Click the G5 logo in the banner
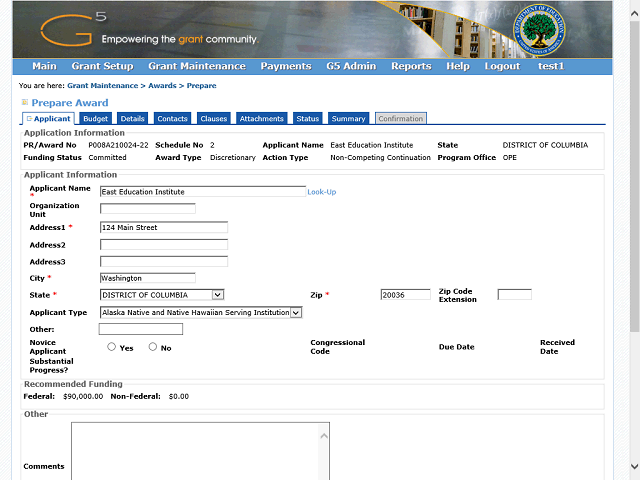This screenshot has width=640, height=480. coord(73,29)
